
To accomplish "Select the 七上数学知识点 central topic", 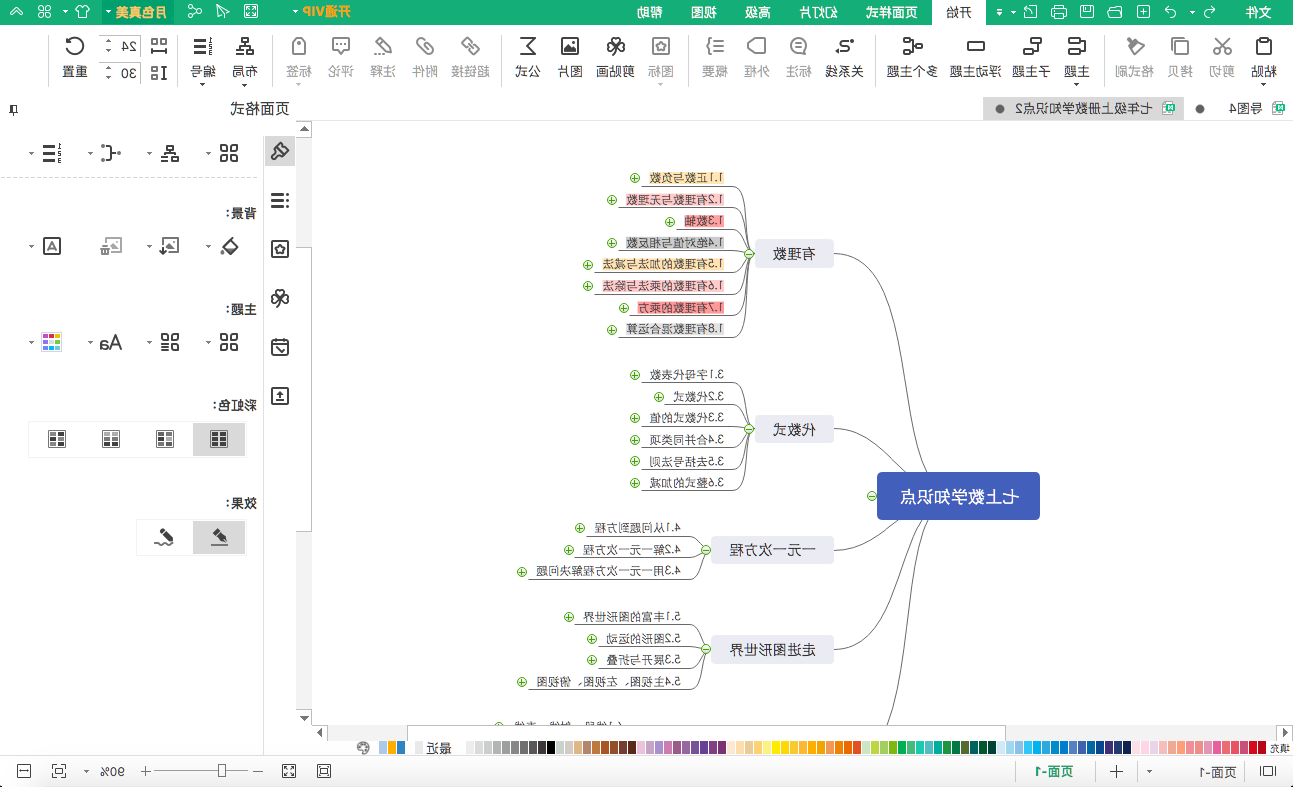I will click(958, 496).
